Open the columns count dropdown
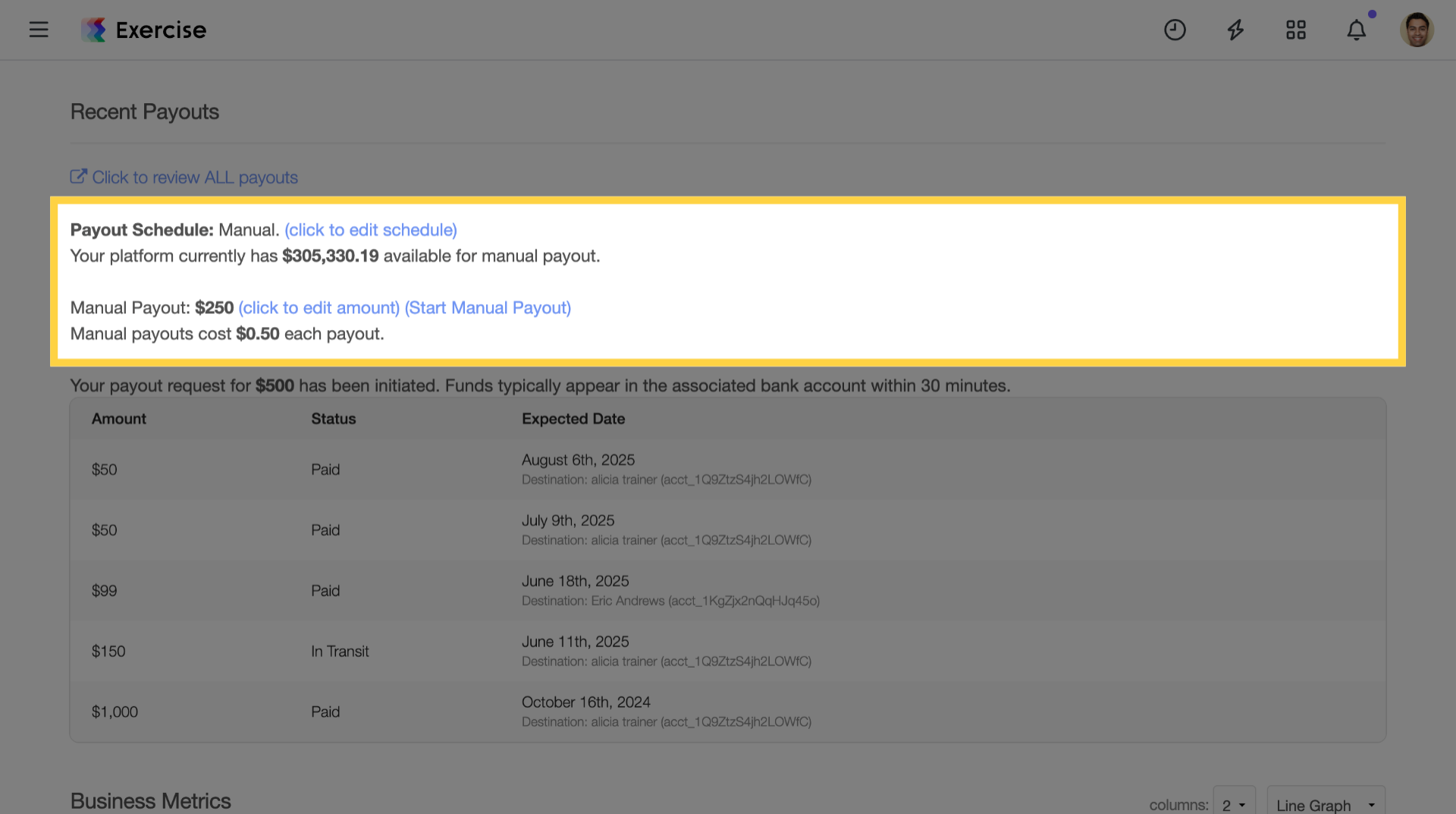The height and width of the screenshot is (814, 1456). tap(1234, 804)
